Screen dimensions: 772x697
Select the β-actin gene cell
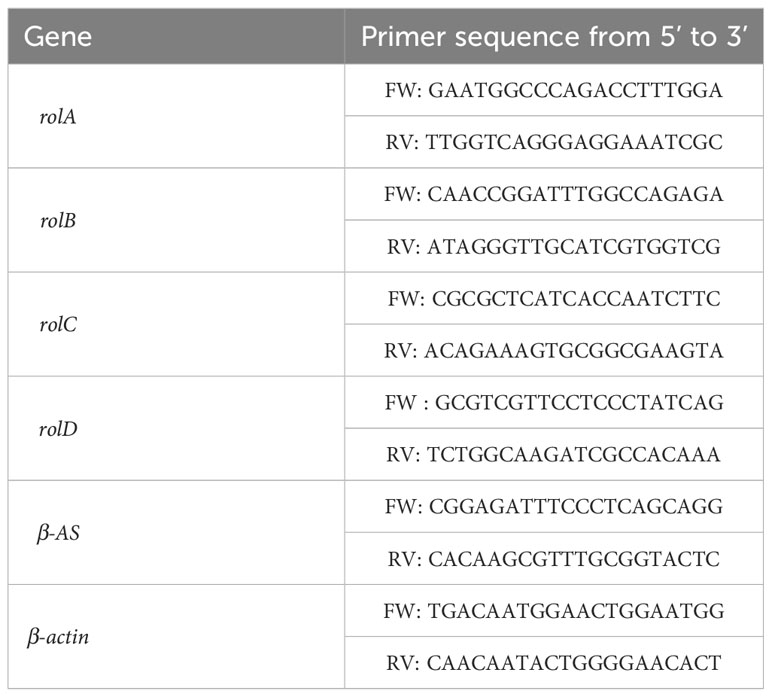[x=176, y=636]
